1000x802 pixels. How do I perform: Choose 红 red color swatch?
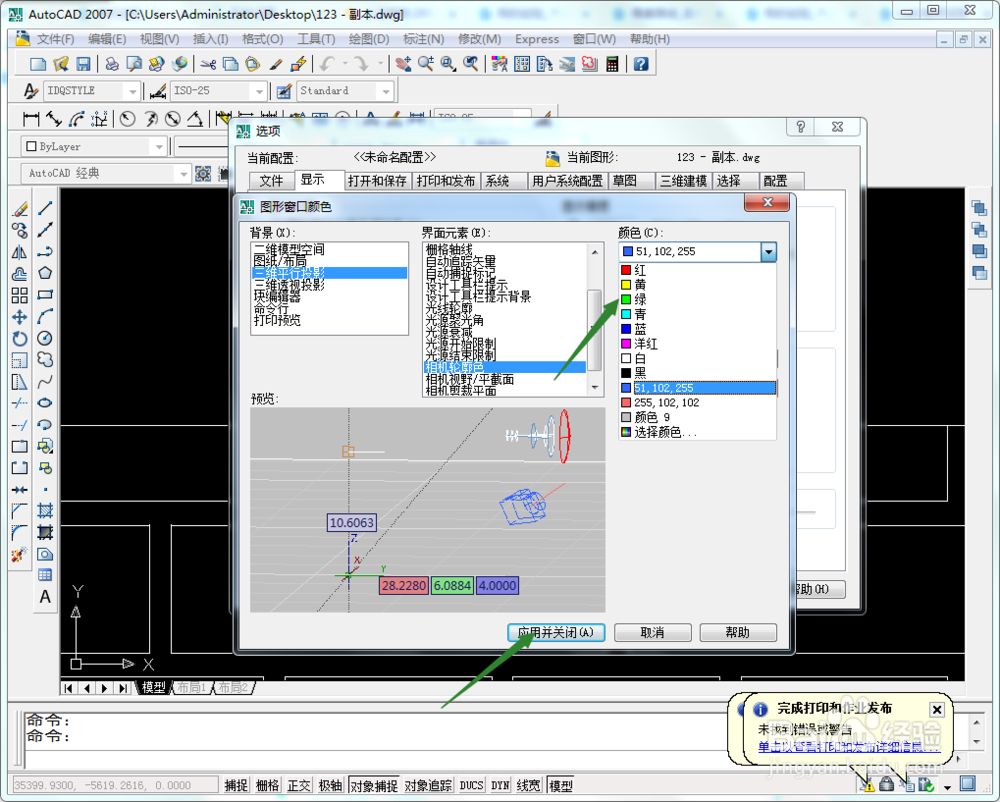pyautogui.click(x=626, y=270)
